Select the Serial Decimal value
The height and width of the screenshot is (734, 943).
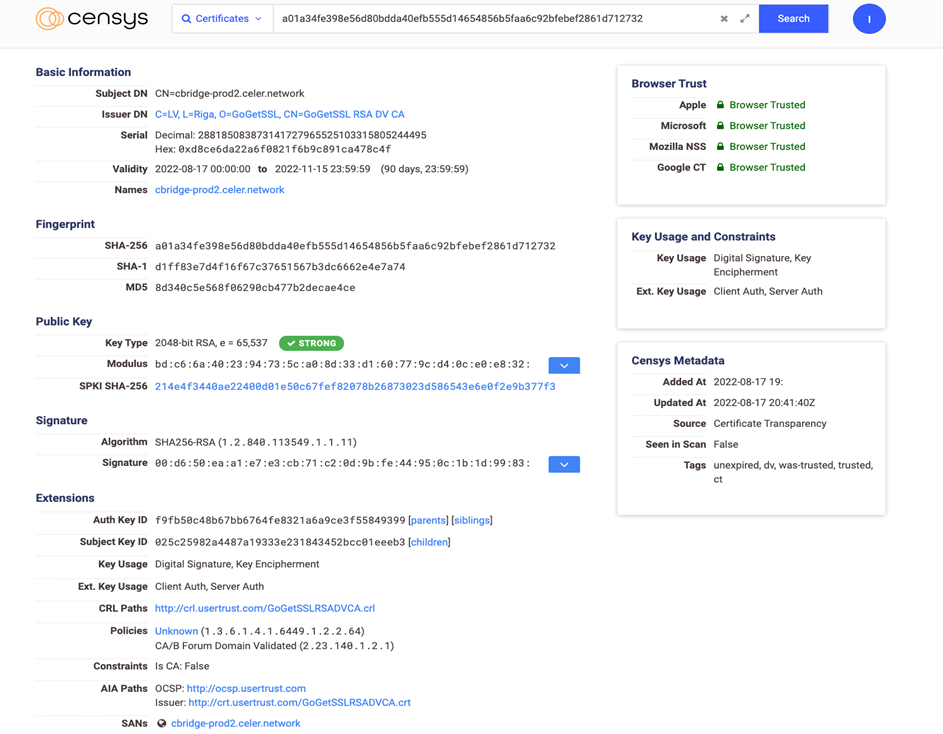point(312,135)
